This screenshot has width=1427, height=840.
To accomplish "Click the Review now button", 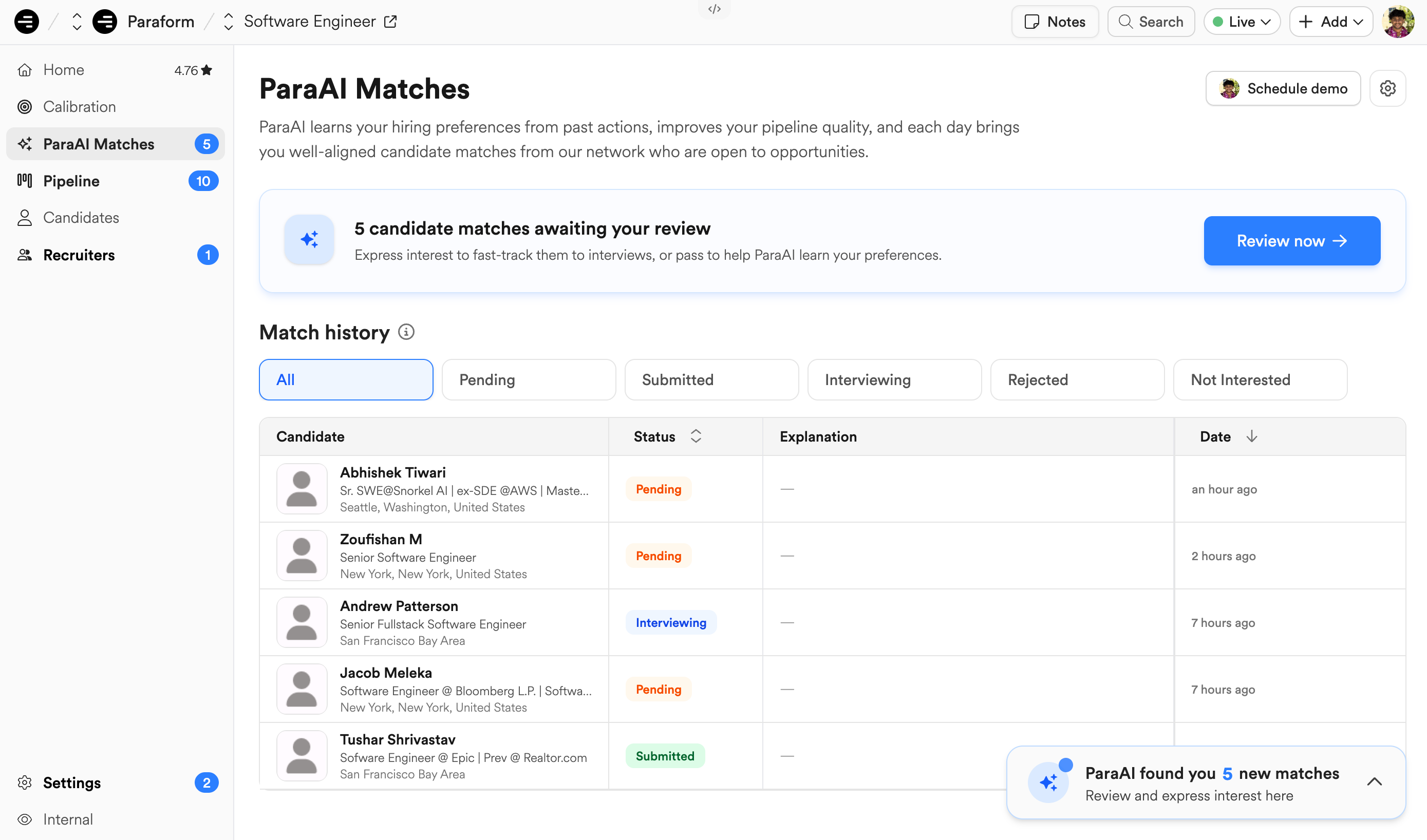I will coord(1292,241).
